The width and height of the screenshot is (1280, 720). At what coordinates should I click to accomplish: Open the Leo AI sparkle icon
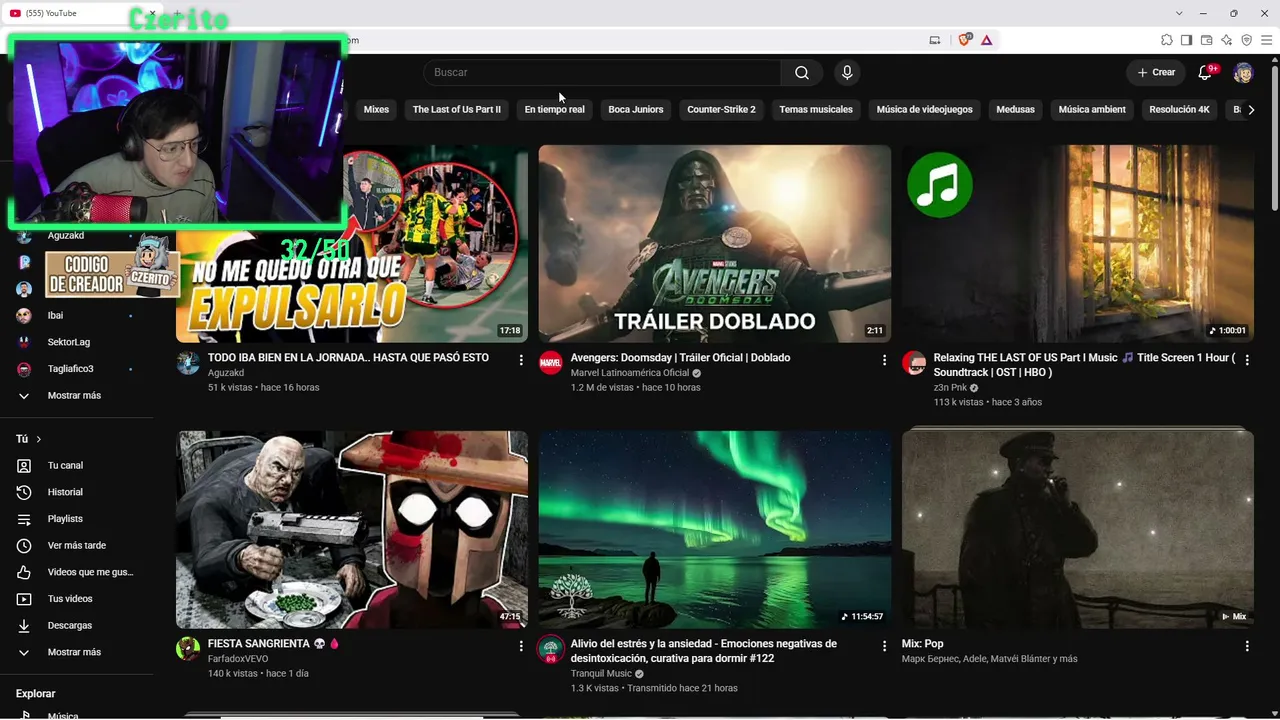coord(1226,40)
